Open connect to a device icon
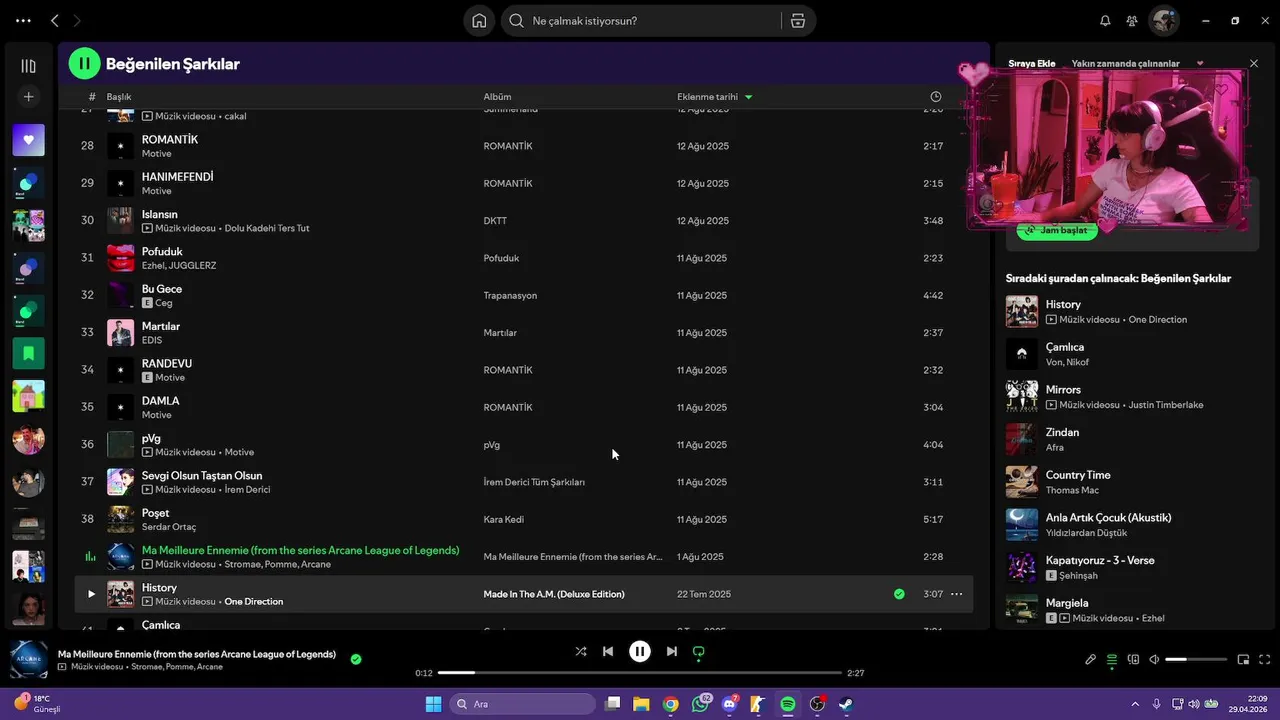 (1133, 660)
